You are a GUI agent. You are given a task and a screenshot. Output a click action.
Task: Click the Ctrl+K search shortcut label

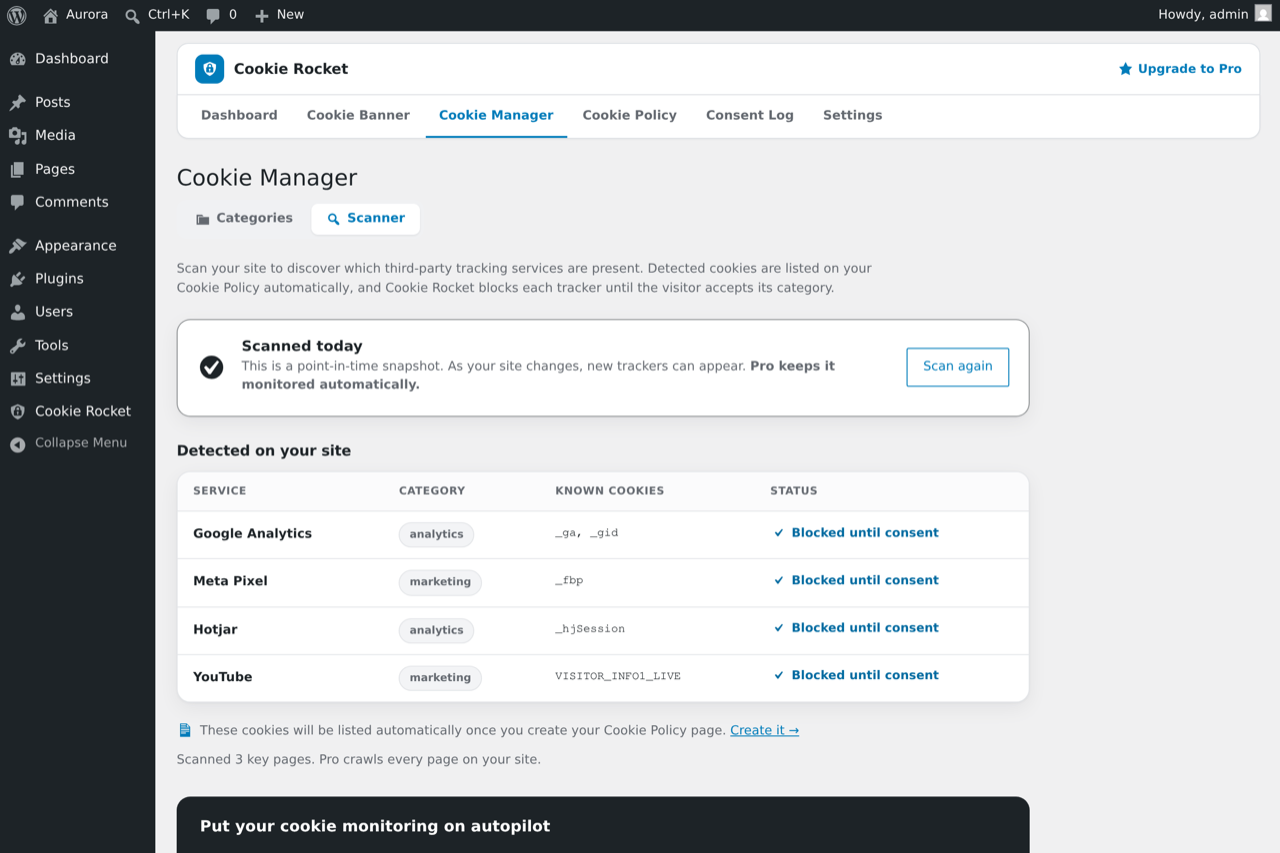pyautogui.click(x=168, y=15)
